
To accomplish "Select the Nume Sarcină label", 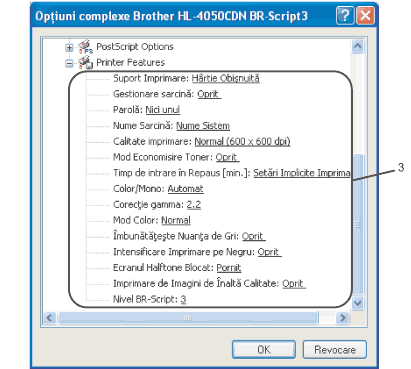I will [143, 126].
